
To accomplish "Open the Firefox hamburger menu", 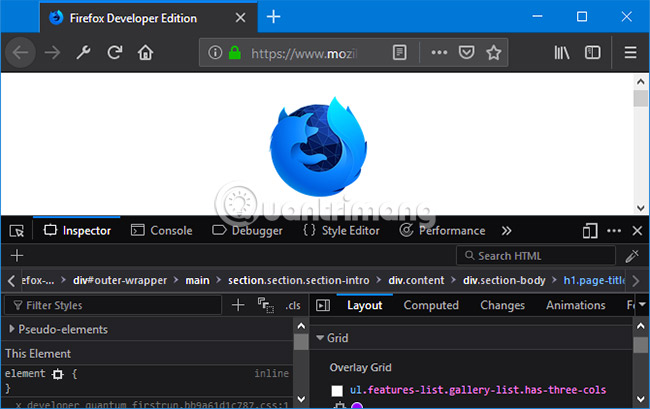I will (x=631, y=53).
